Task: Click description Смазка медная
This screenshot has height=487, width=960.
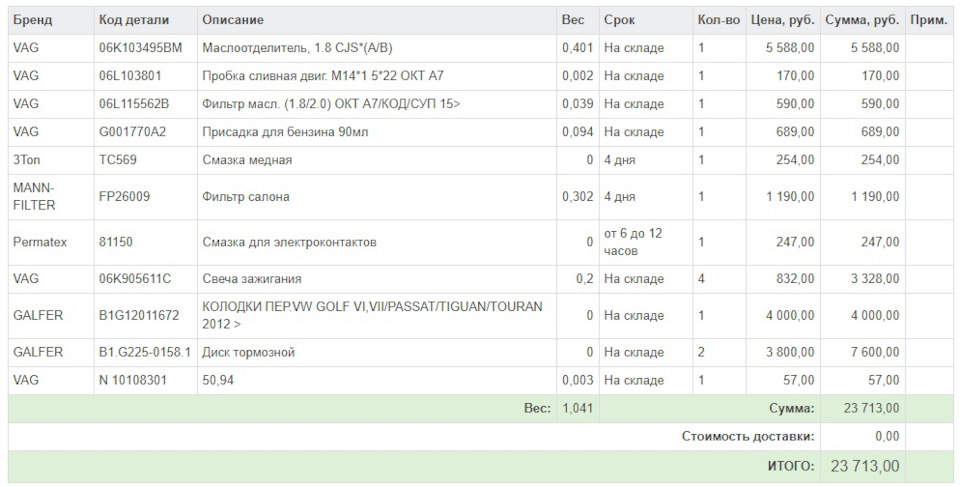Action: 247,160
